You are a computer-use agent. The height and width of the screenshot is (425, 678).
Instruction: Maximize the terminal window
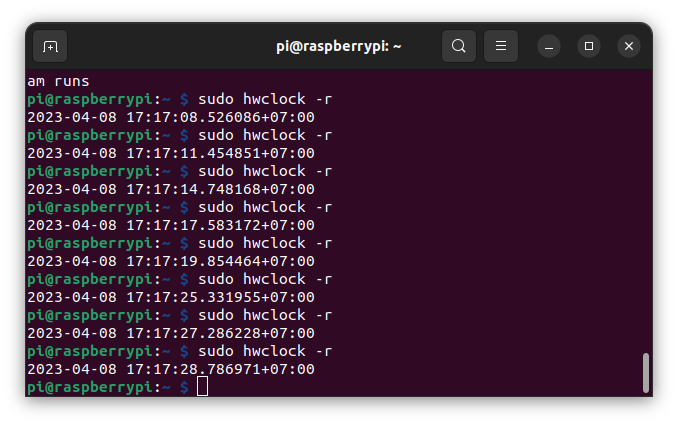coord(589,46)
